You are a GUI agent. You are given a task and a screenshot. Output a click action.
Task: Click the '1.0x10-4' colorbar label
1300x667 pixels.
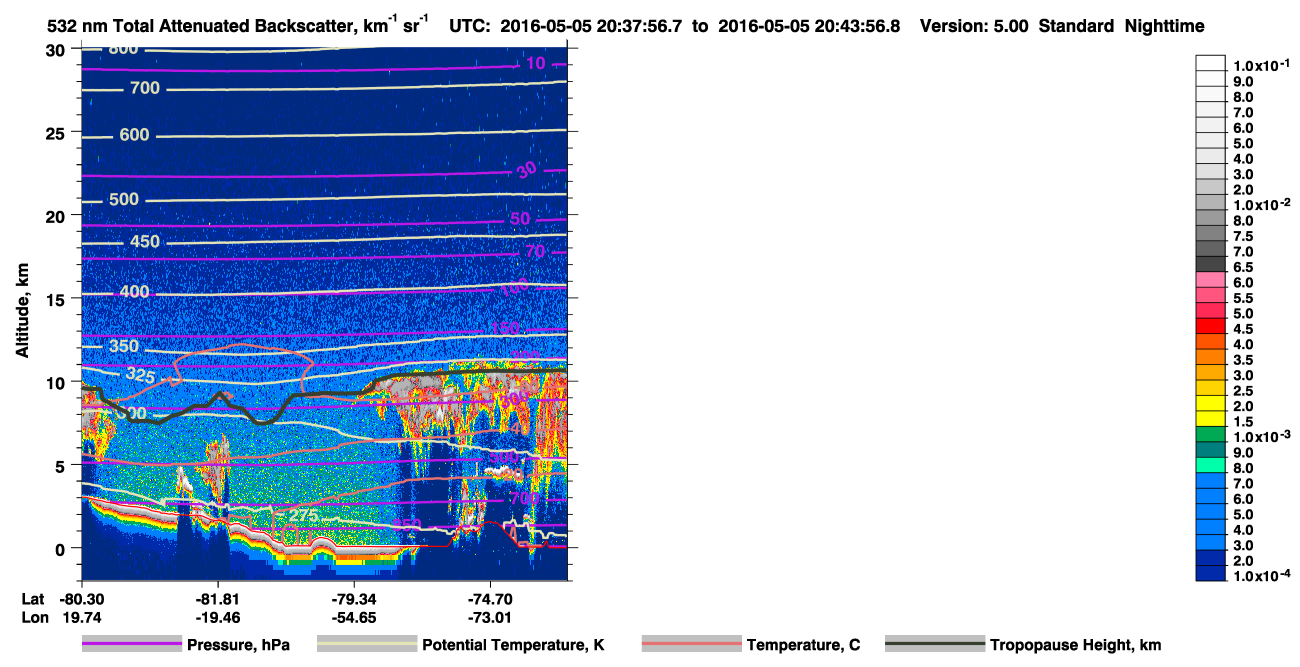(x=1261, y=576)
